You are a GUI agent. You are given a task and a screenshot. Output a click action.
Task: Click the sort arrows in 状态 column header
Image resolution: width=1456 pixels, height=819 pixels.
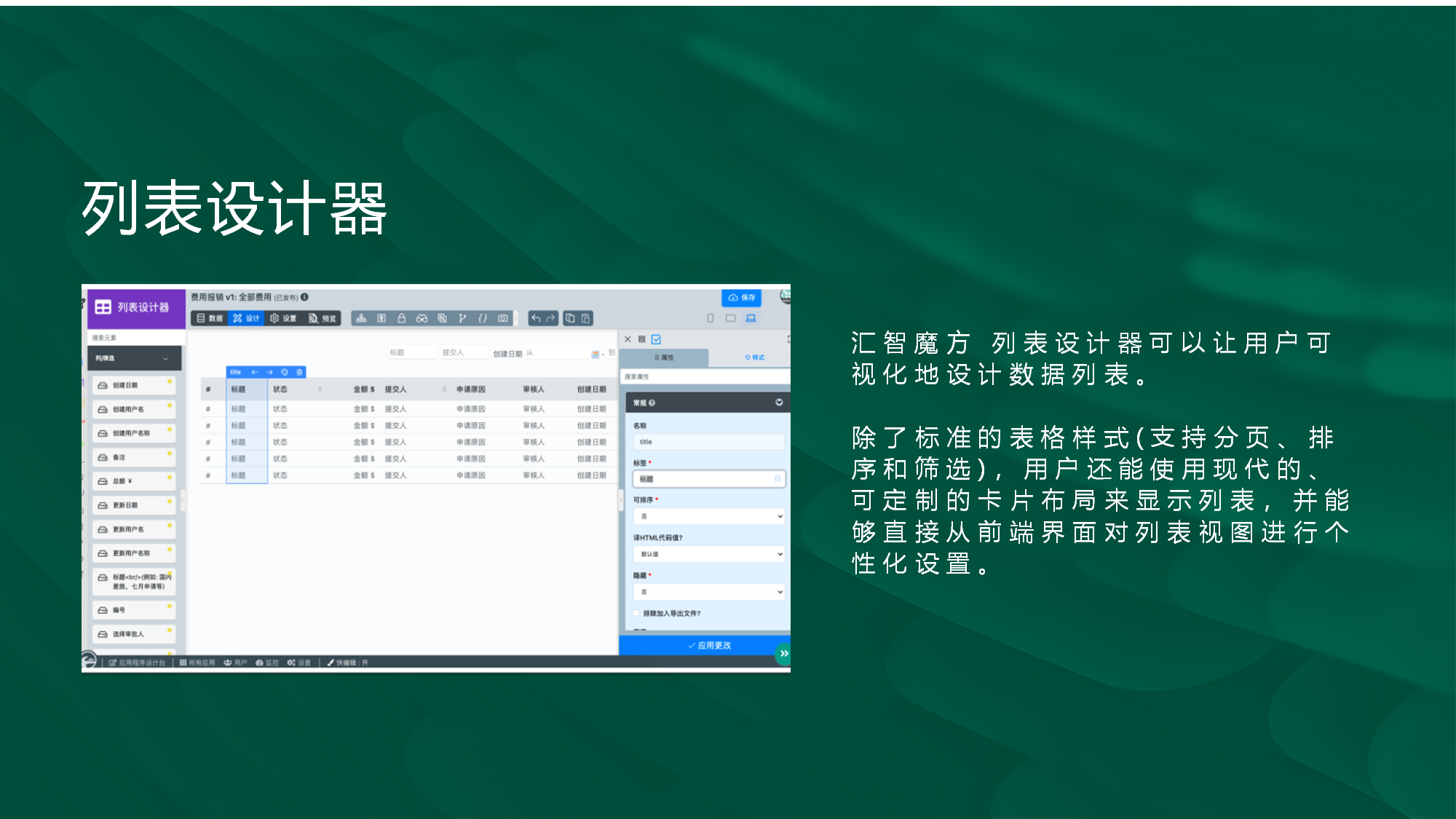pyautogui.click(x=320, y=389)
